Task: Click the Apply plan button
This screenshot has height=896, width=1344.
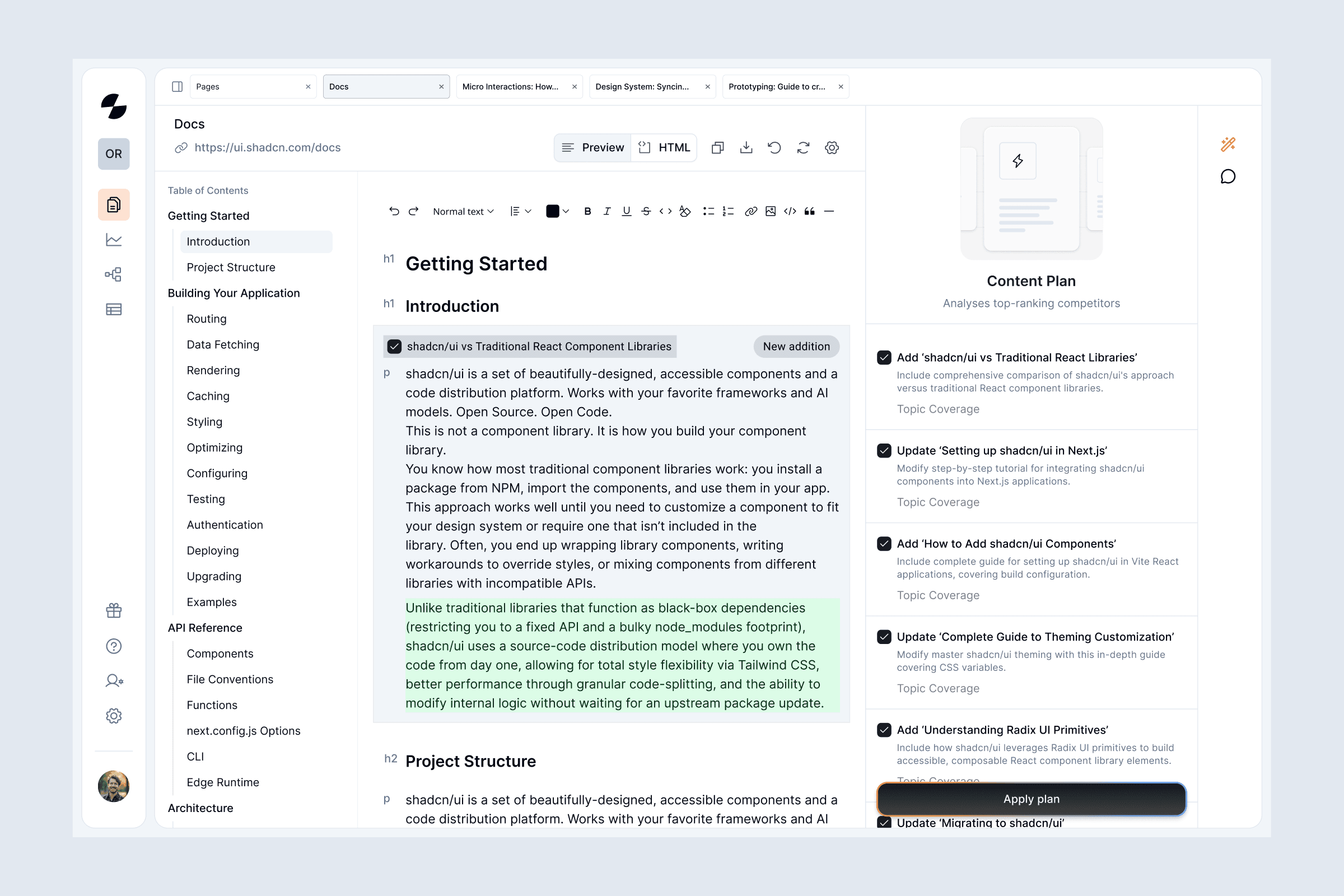Action: (x=1031, y=799)
